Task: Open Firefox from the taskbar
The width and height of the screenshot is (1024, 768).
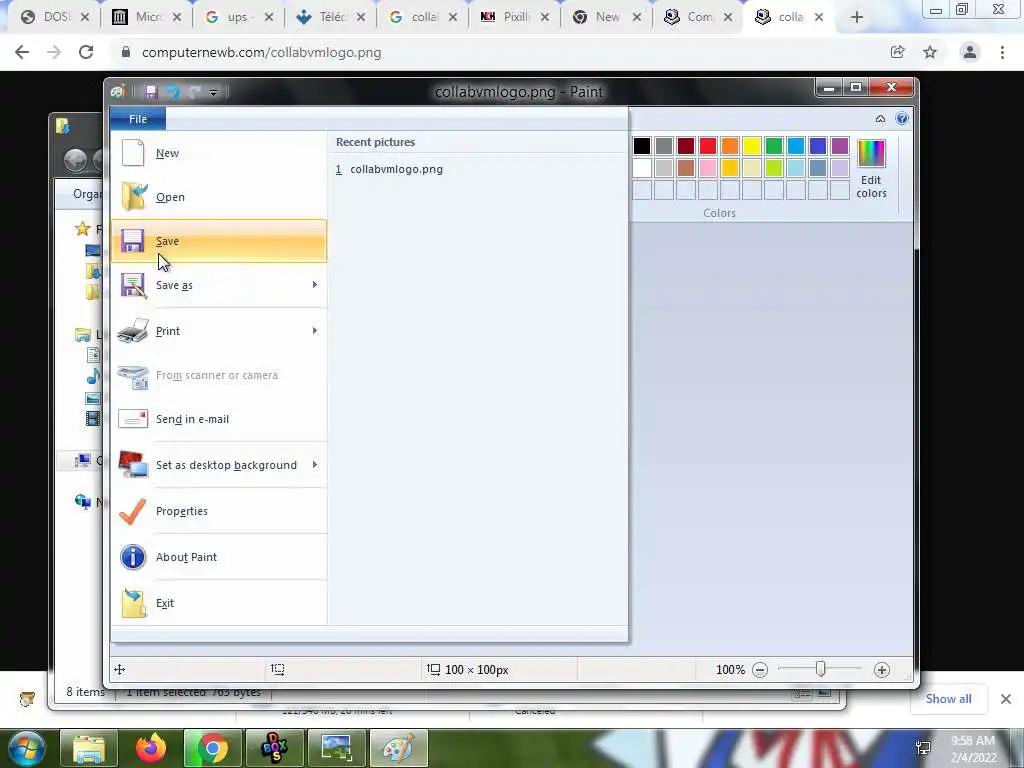Action: point(150,748)
